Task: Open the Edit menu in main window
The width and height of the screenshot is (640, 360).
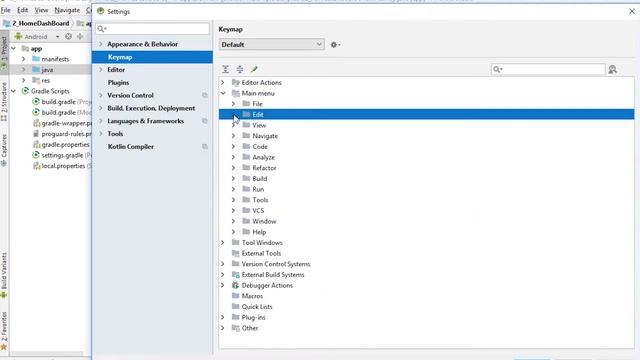Action: pos(22,10)
